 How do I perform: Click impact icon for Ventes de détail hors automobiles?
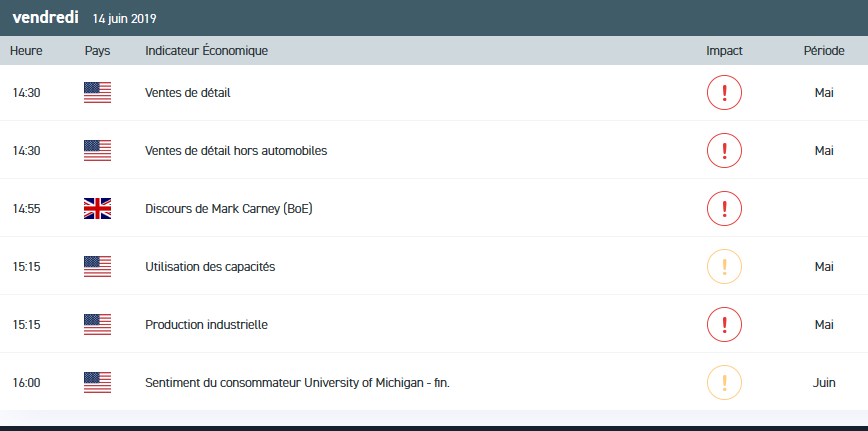coord(724,151)
